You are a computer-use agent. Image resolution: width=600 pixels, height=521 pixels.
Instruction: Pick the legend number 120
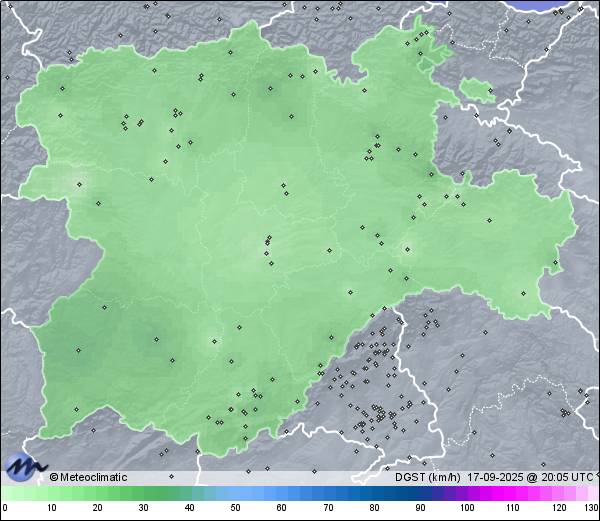click(559, 508)
